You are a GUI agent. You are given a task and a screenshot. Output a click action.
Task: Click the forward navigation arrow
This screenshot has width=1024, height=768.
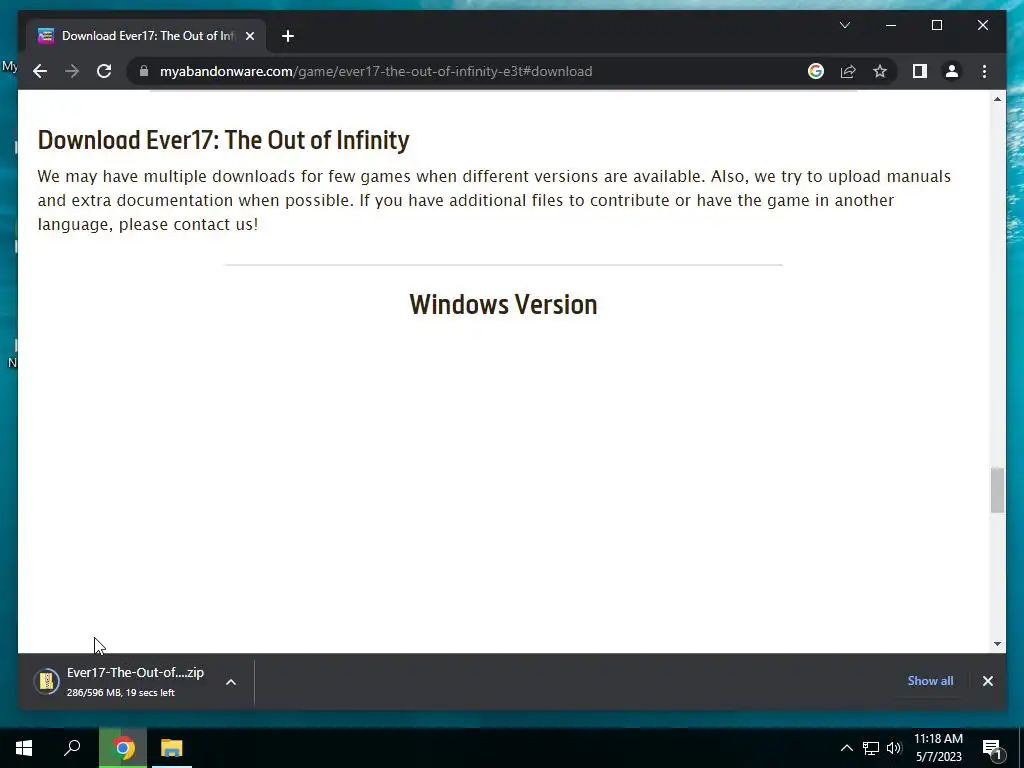click(x=72, y=71)
